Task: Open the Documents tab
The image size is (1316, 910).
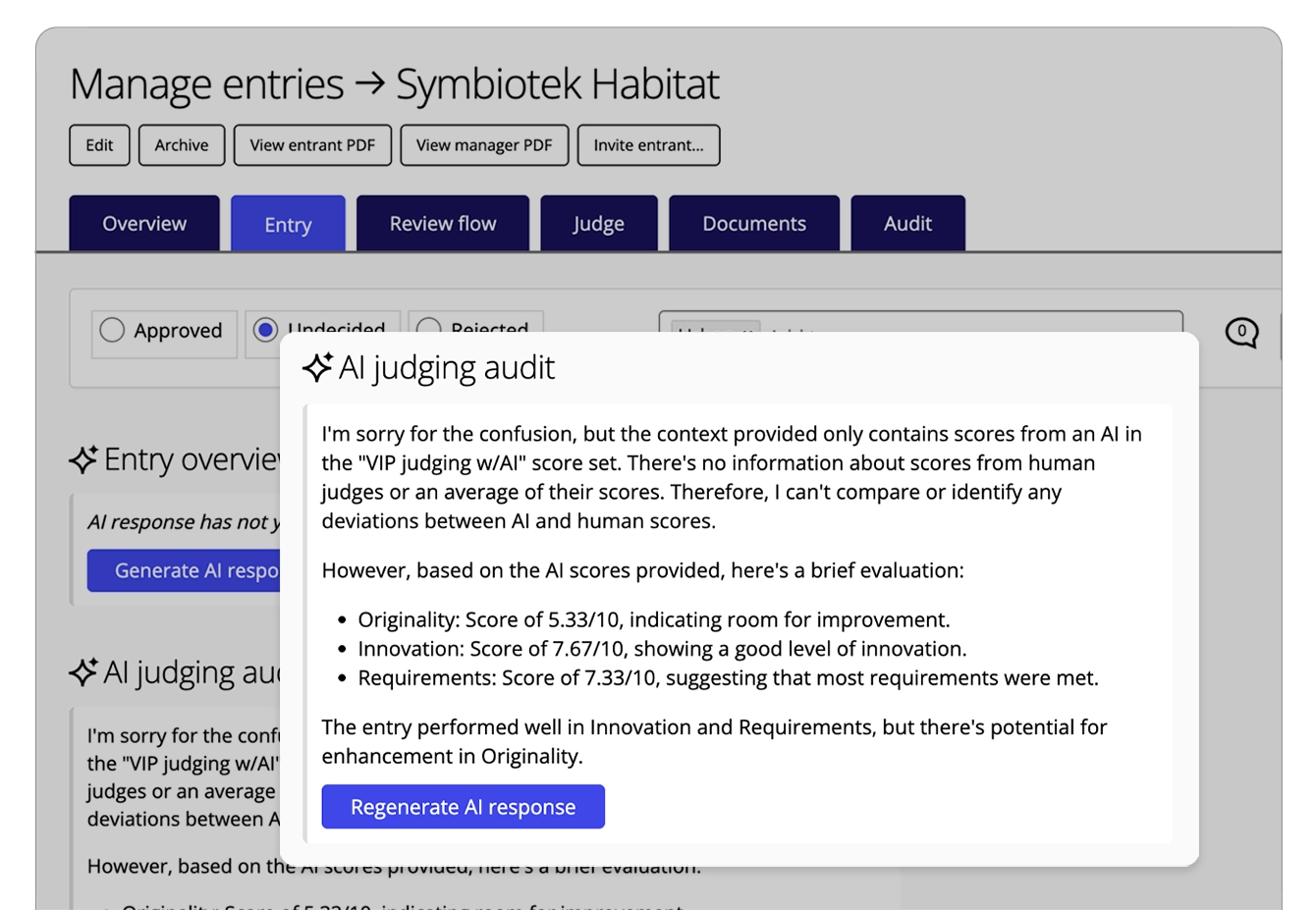Action: coord(754,223)
